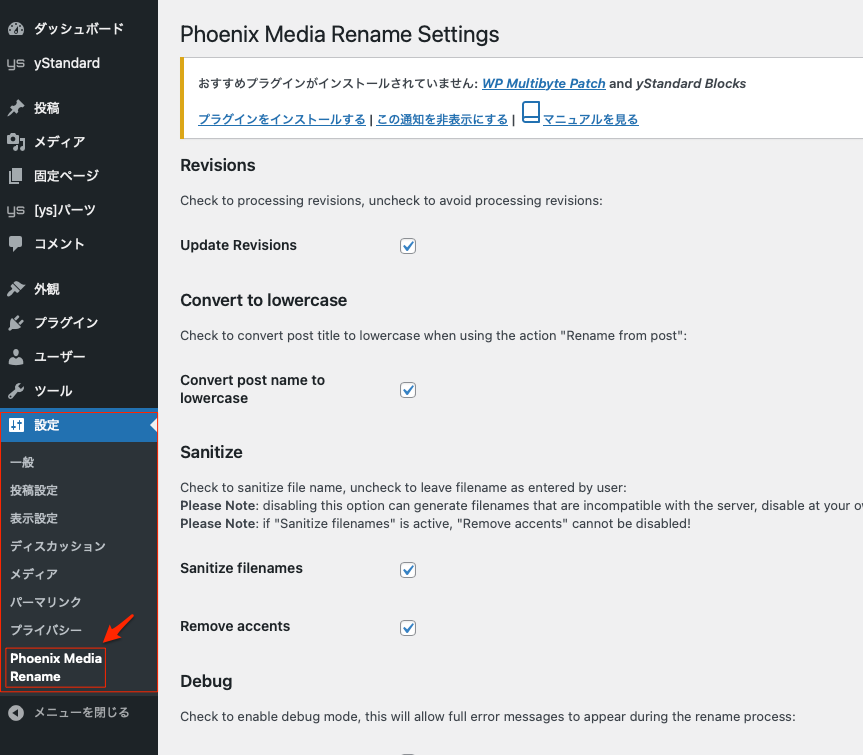863x755 pixels.
Task: Click the dashboard gauge icon
Action: (x=16, y=29)
